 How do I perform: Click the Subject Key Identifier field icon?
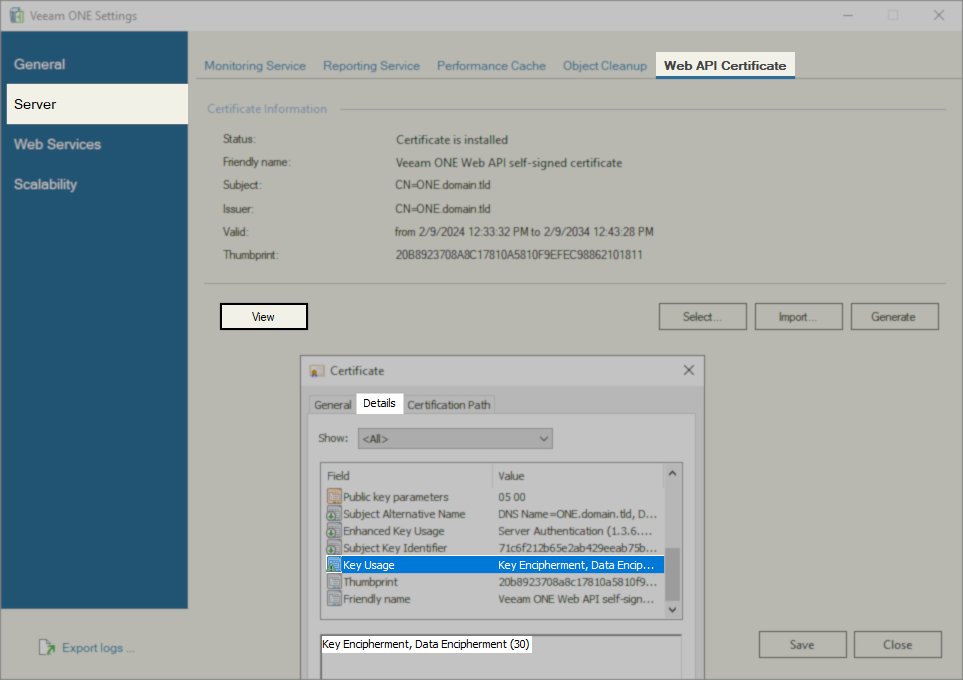click(334, 548)
